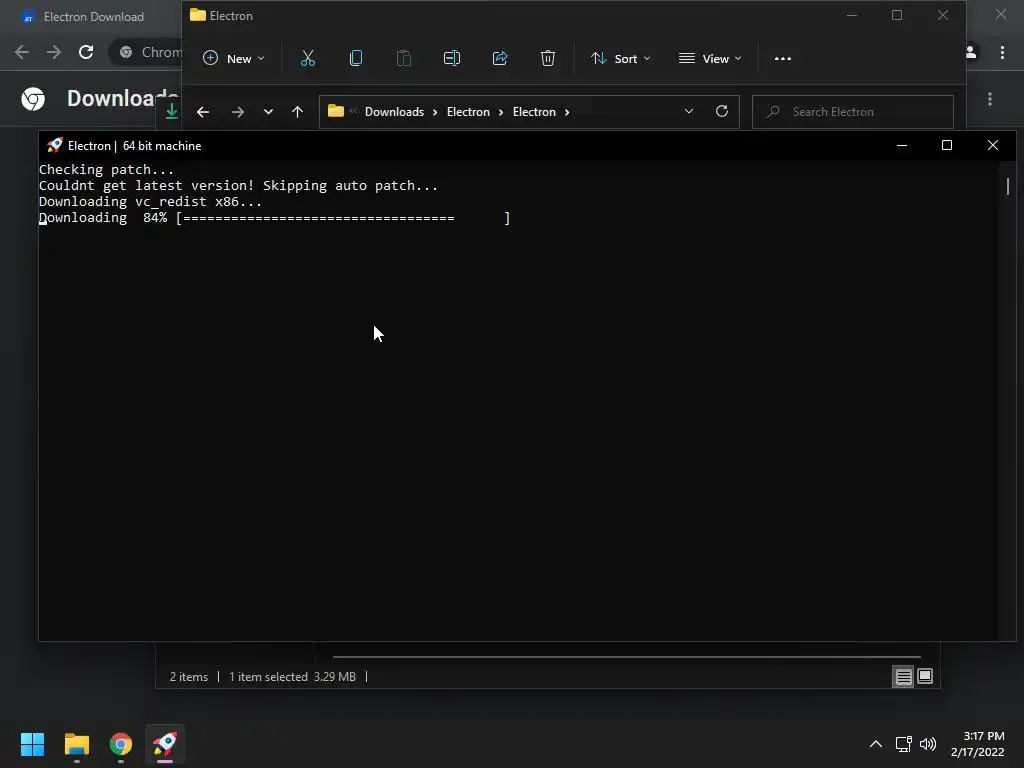This screenshot has height=768, width=1024.
Task: Open the View dropdown menu
Action: pos(710,58)
